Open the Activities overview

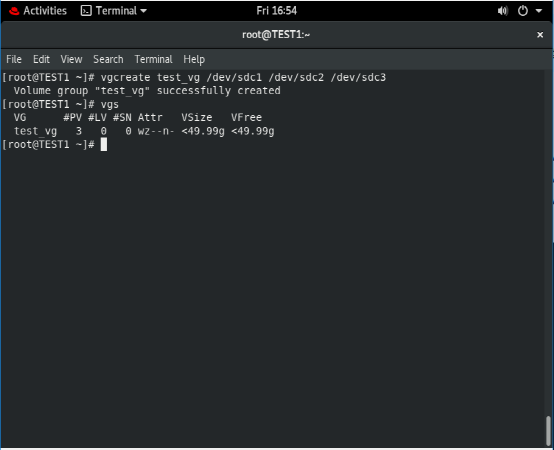(x=45, y=11)
